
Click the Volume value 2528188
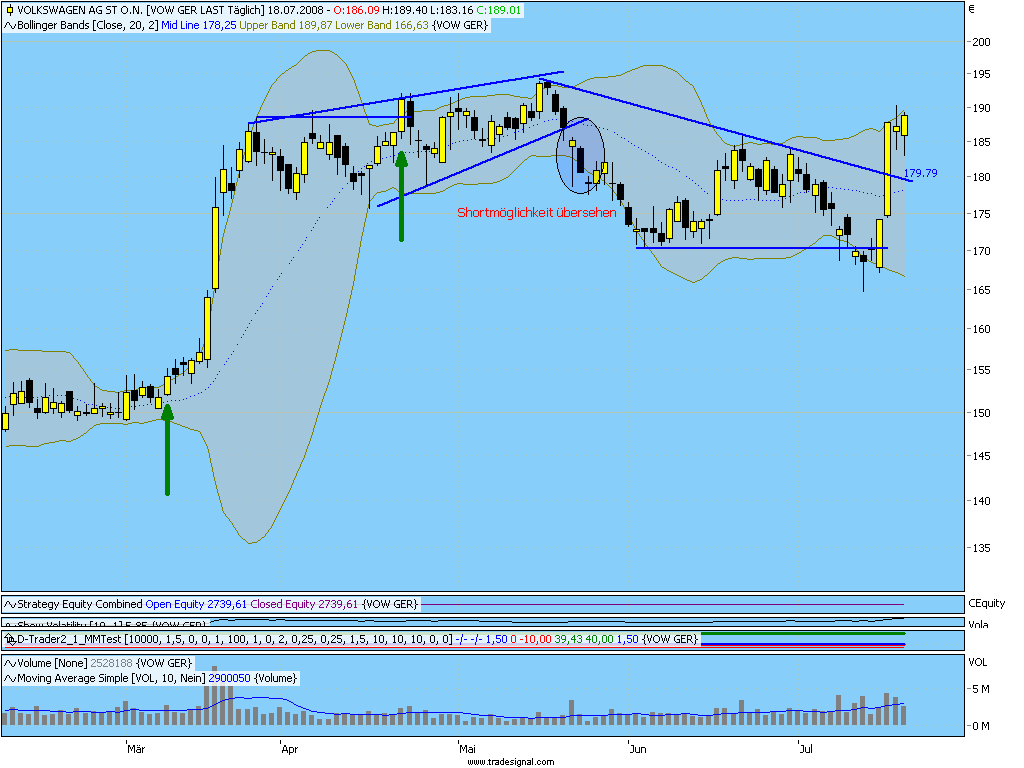pyautogui.click(x=111, y=664)
